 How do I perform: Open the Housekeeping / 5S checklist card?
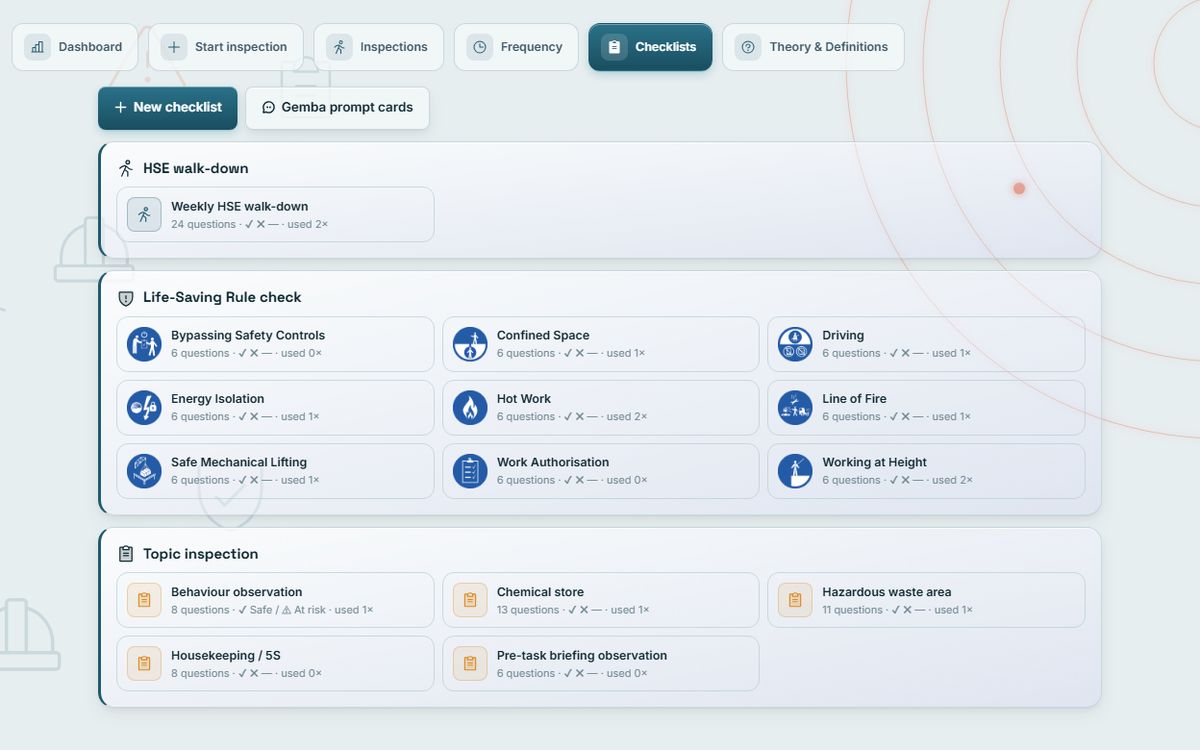pyautogui.click(x=275, y=663)
